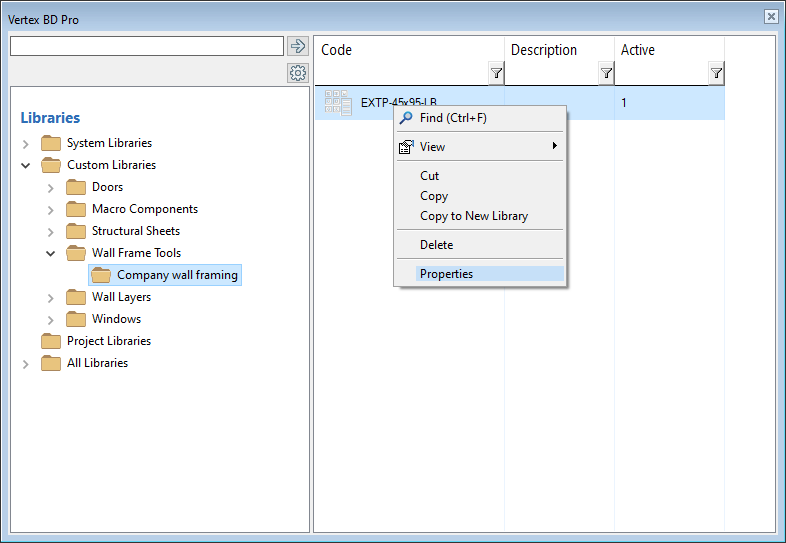Expand the System Libraries node
The height and width of the screenshot is (543, 786).
(x=26, y=144)
